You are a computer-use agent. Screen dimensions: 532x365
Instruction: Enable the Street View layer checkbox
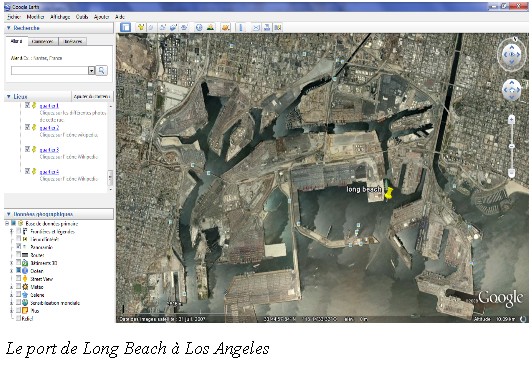(19, 278)
